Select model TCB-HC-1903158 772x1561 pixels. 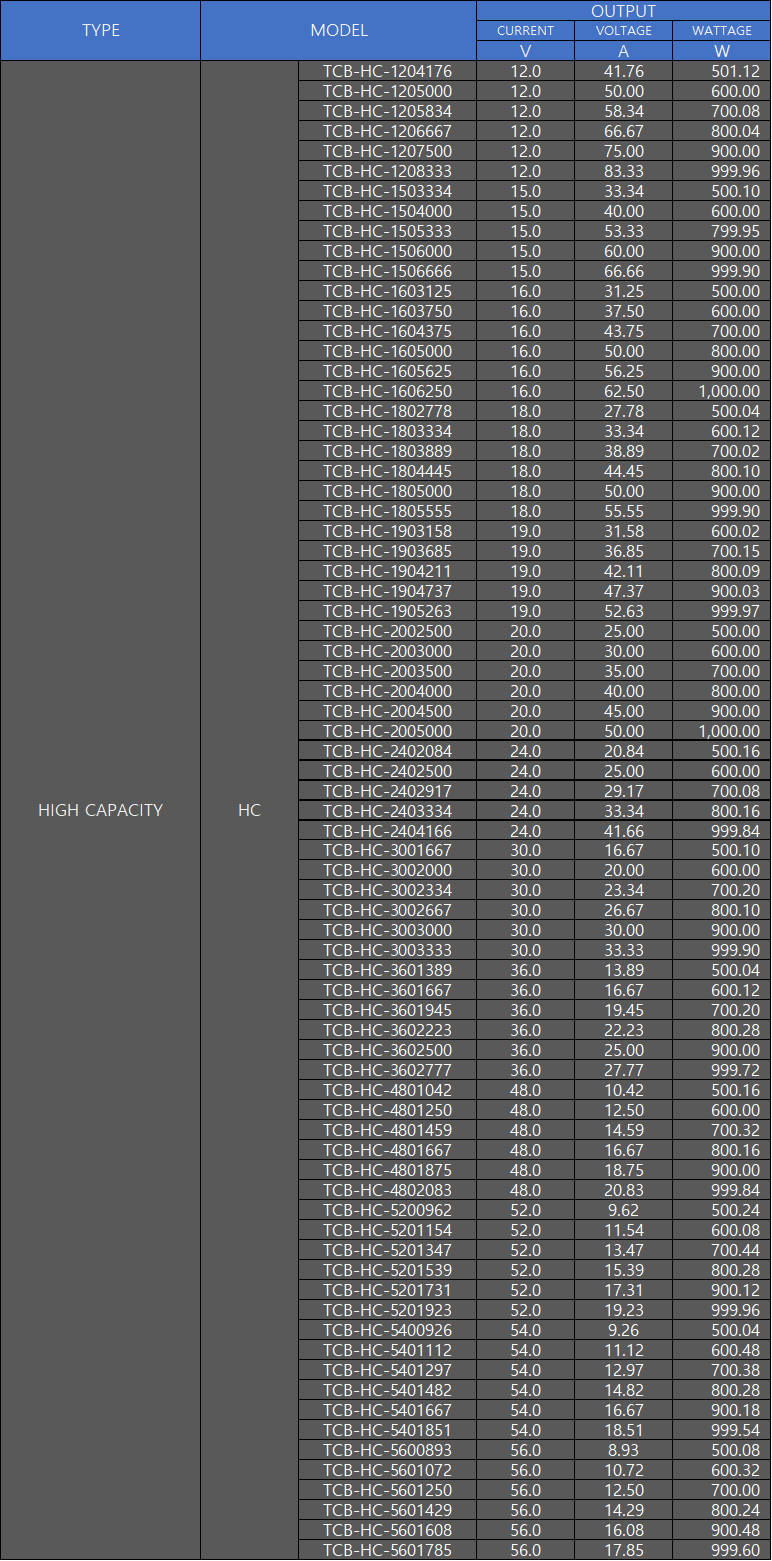[x=387, y=531]
